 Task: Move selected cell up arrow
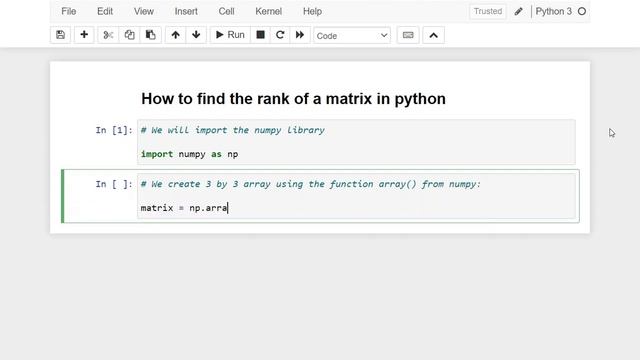pyautogui.click(x=176, y=35)
